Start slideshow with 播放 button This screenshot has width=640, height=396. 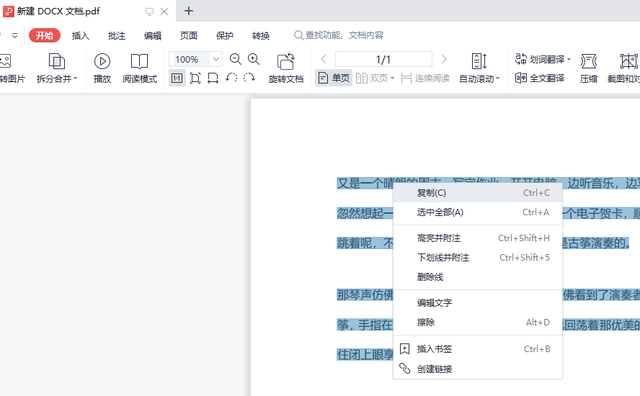[x=102, y=68]
